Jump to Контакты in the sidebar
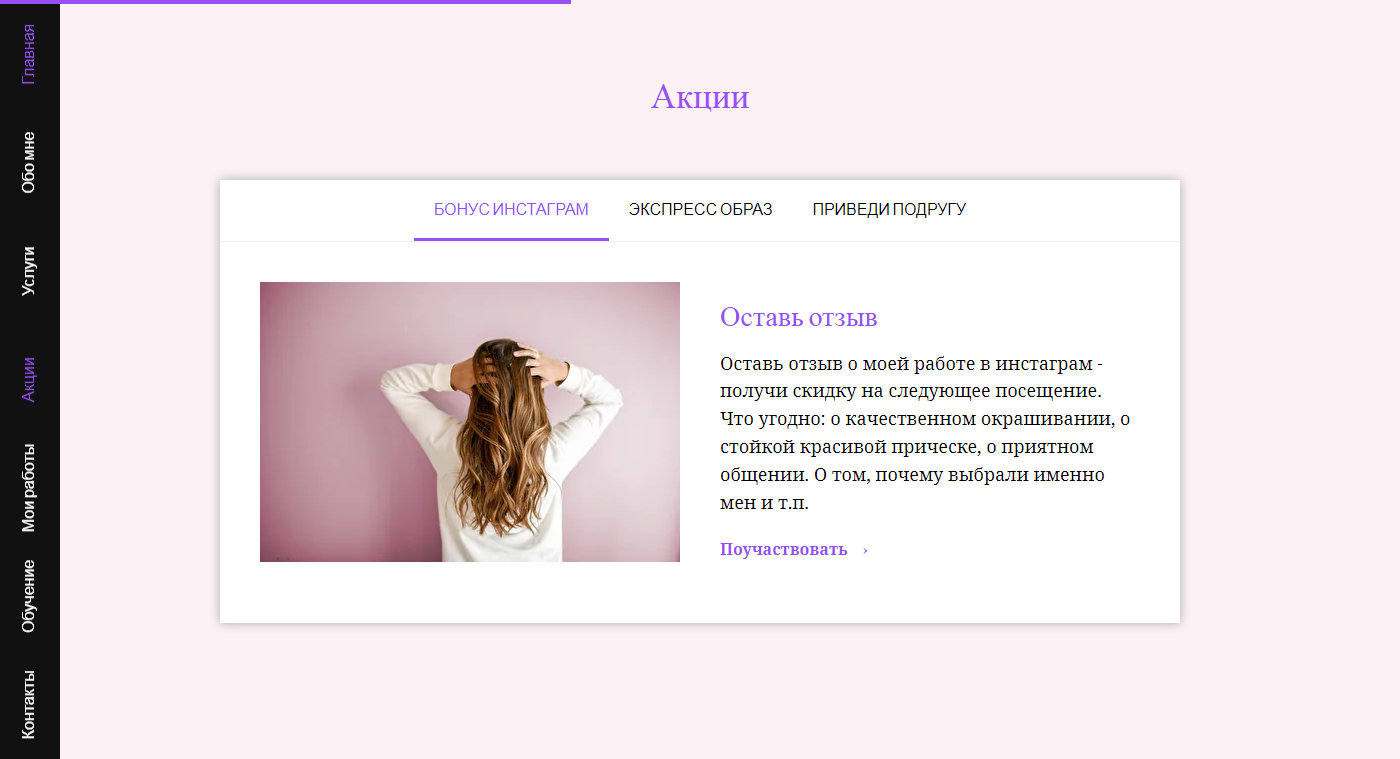The image size is (1400, 759). 29,703
